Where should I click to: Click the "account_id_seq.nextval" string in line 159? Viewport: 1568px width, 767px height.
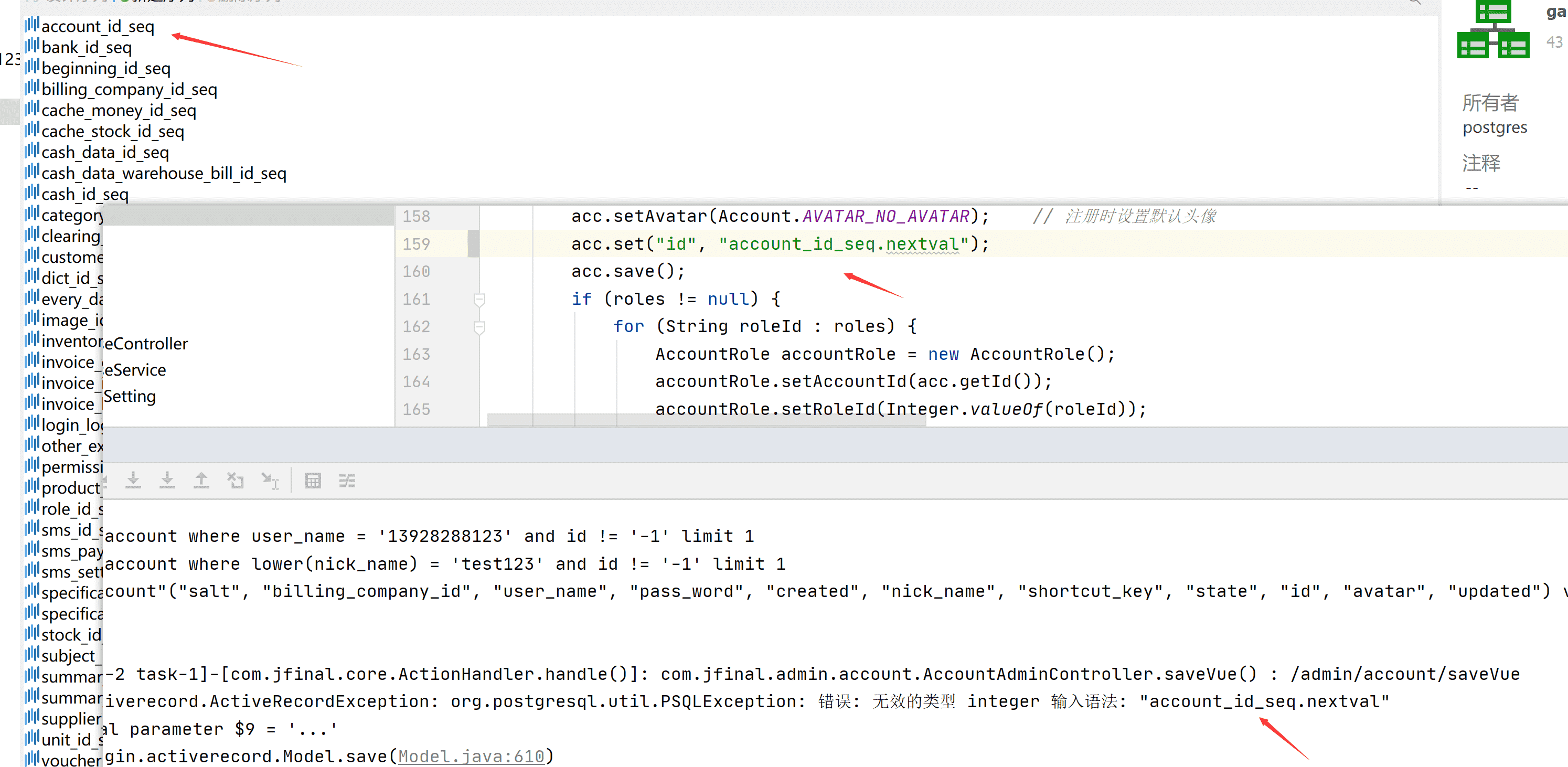(x=844, y=244)
